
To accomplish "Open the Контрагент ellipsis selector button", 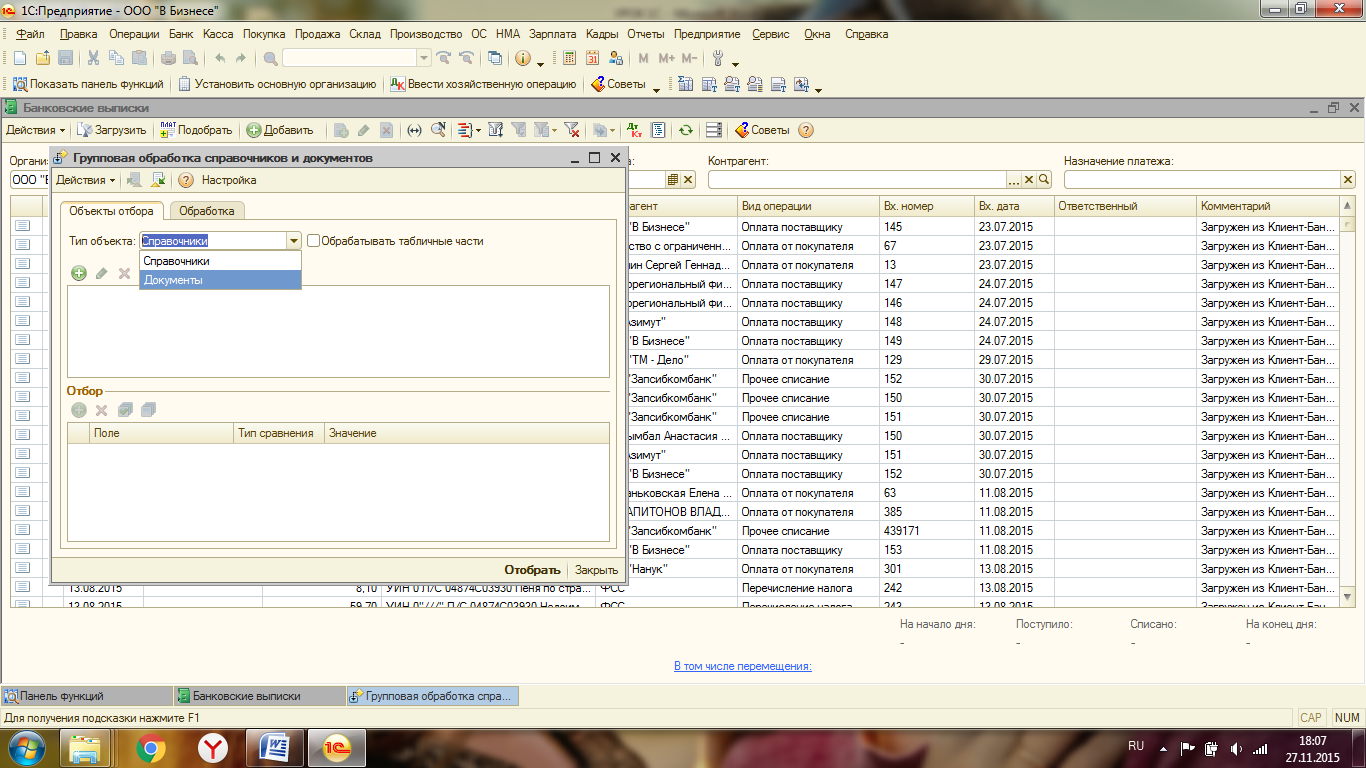I will 1013,179.
